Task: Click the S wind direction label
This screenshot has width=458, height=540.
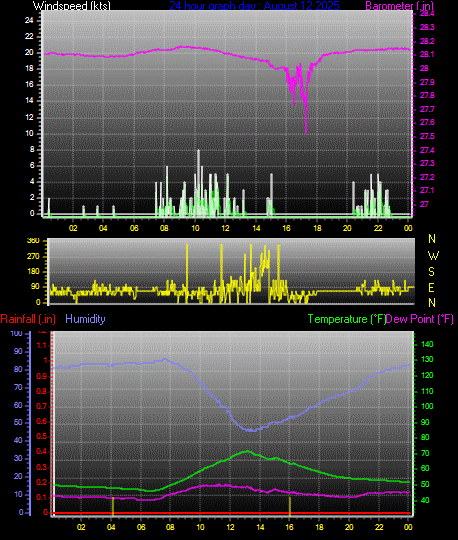Action: pyautogui.click(x=431, y=272)
